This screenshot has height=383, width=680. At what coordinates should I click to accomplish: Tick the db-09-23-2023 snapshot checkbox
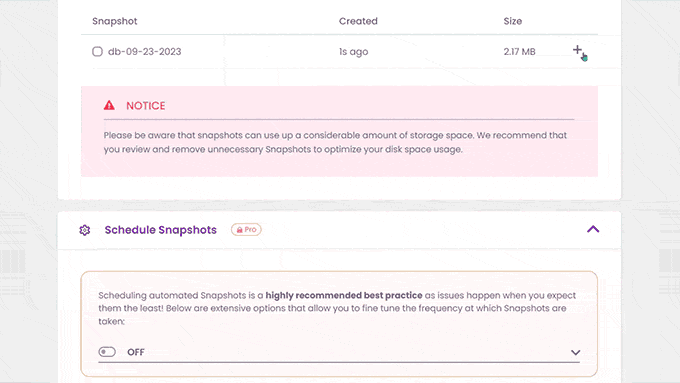(97, 52)
